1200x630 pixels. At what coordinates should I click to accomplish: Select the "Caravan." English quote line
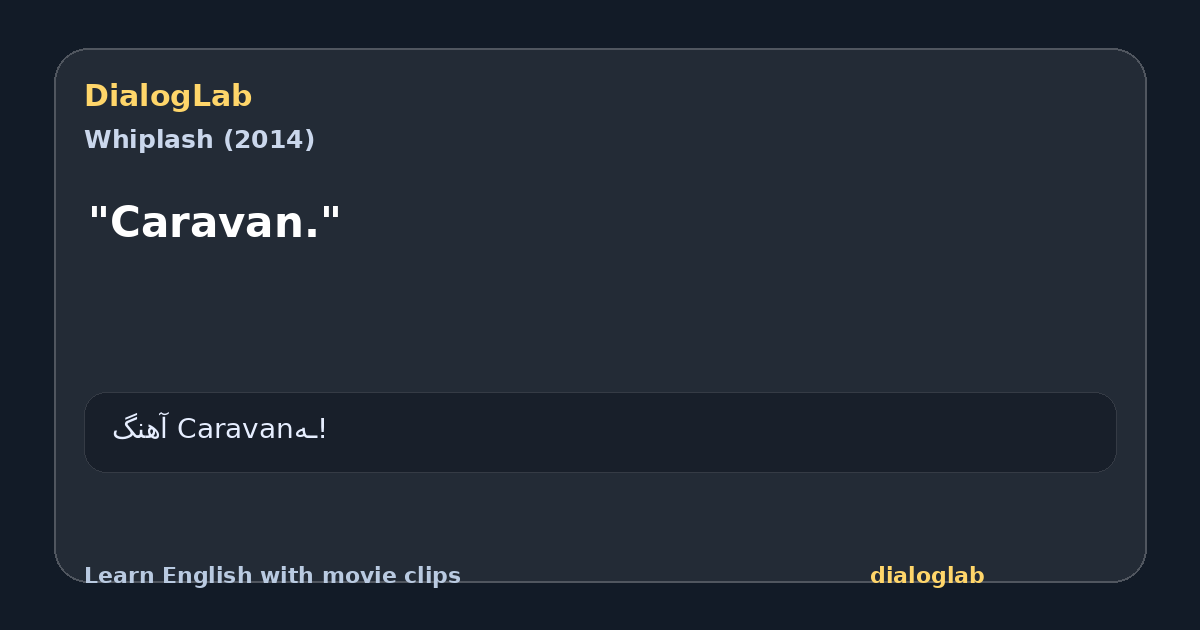coord(215,223)
